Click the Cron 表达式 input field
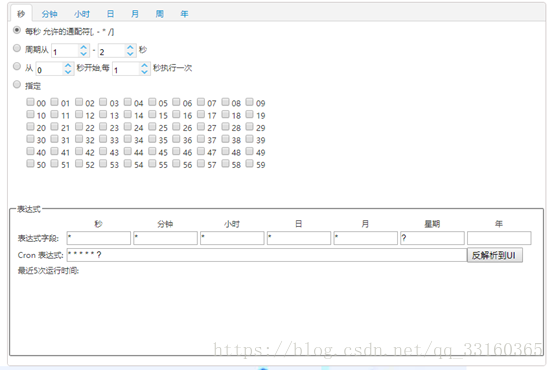Viewport: 554px width, 370px height. coord(267,255)
